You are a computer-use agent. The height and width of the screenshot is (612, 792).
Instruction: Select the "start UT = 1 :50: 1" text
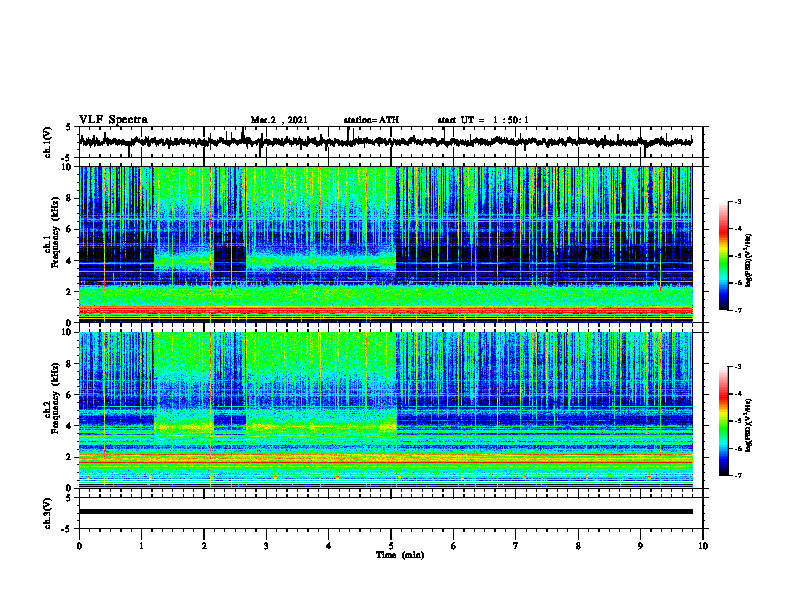[x=483, y=120]
